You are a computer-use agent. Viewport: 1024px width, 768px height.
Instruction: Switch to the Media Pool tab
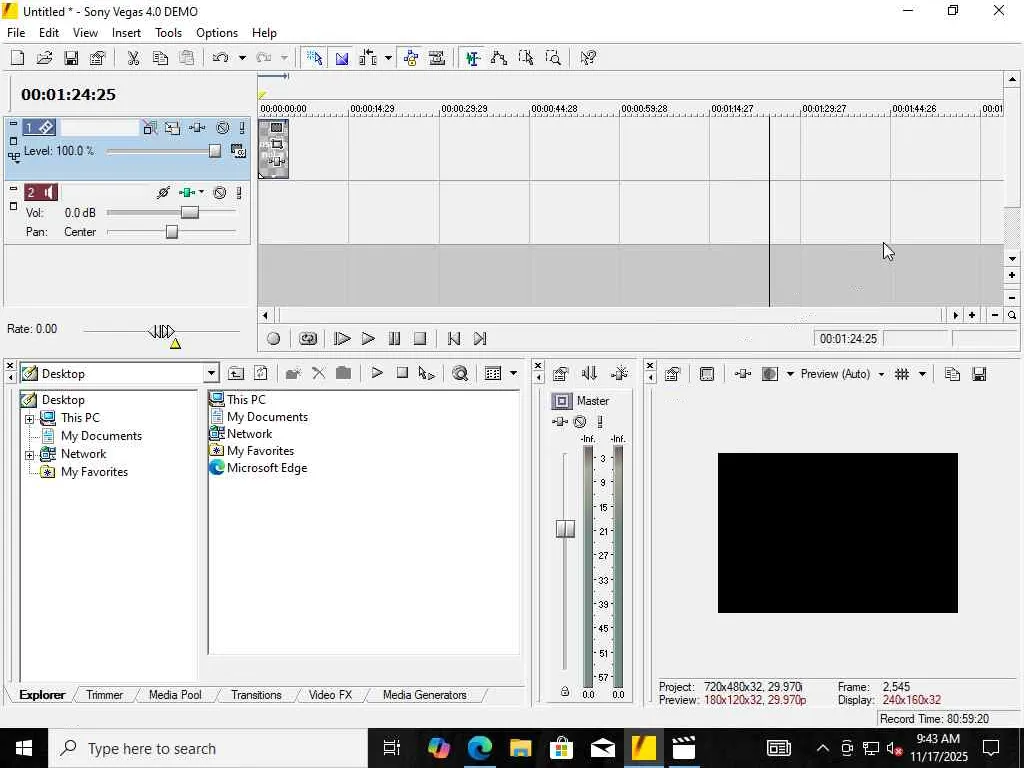click(175, 695)
